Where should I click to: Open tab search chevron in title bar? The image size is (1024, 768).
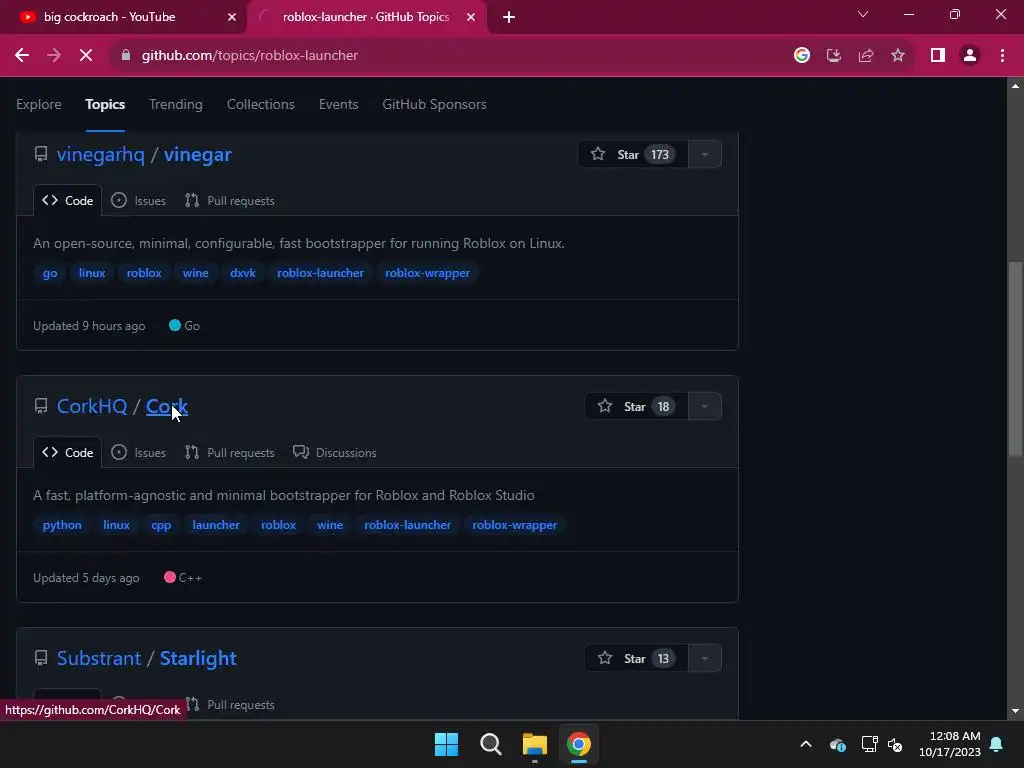tap(863, 14)
